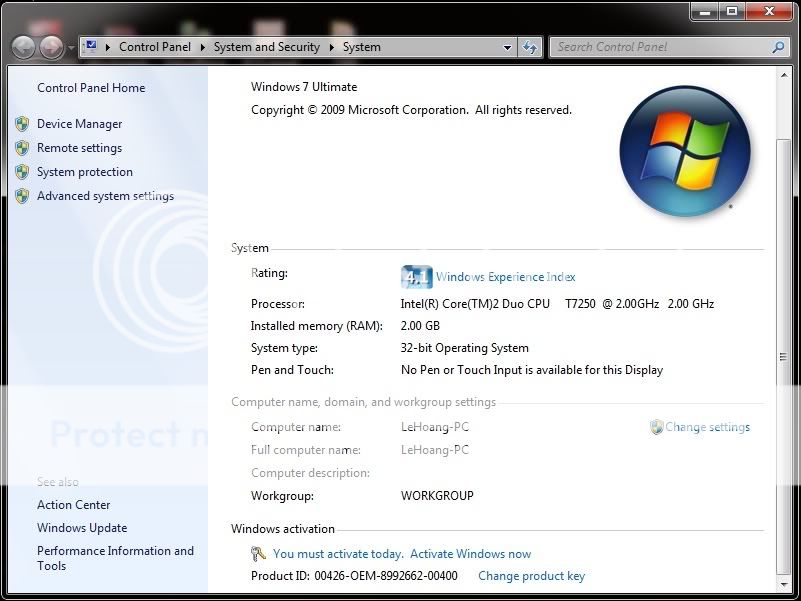Click the magnifier search icon
Image resolution: width=801 pixels, height=601 pixels.
pyautogui.click(x=778, y=47)
